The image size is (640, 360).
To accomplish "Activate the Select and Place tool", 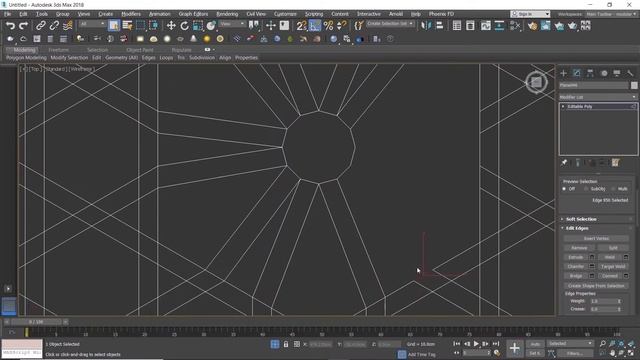I will click(x=211, y=26).
